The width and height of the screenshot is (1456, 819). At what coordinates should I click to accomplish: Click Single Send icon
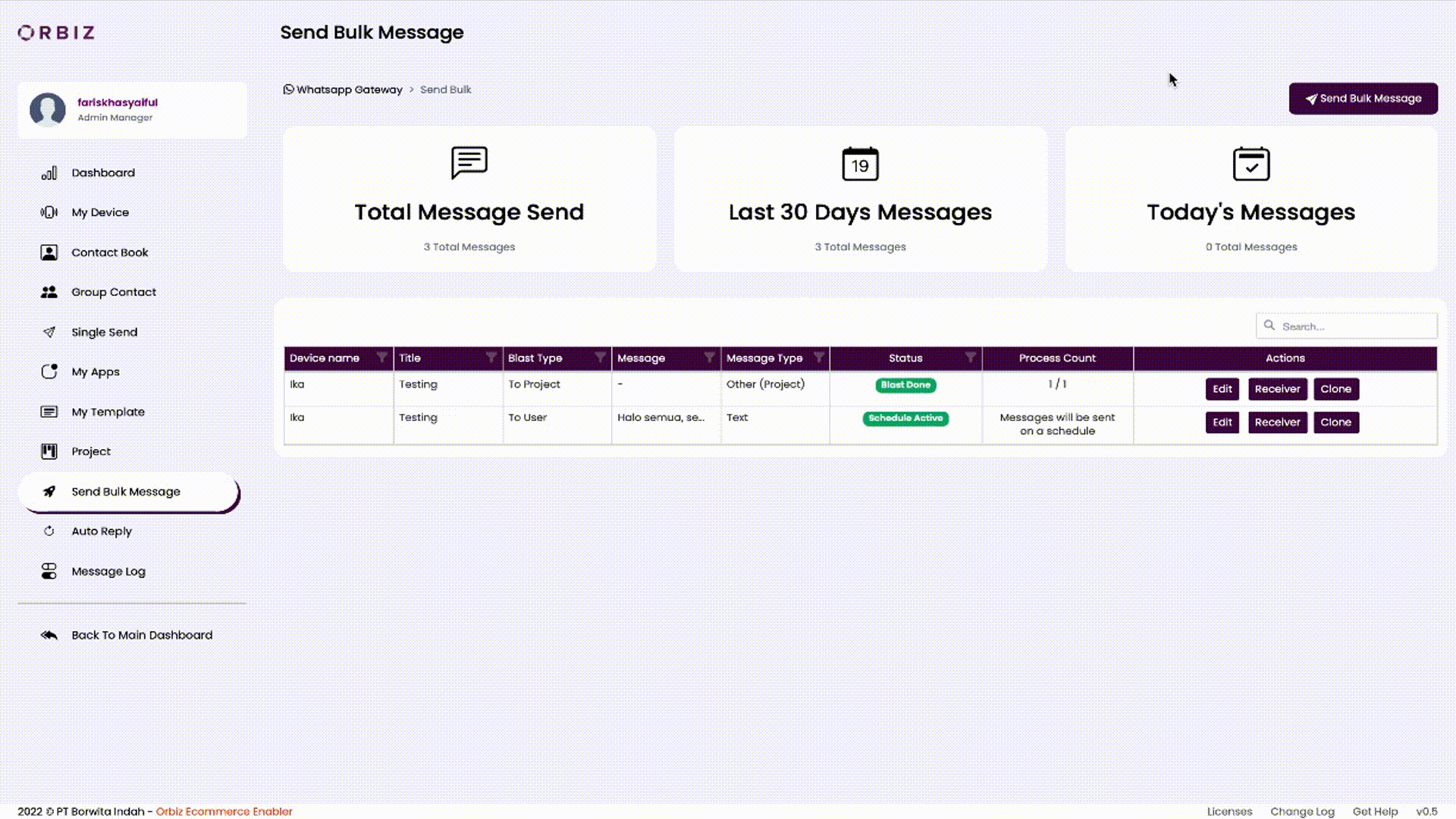click(x=49, y=332)
